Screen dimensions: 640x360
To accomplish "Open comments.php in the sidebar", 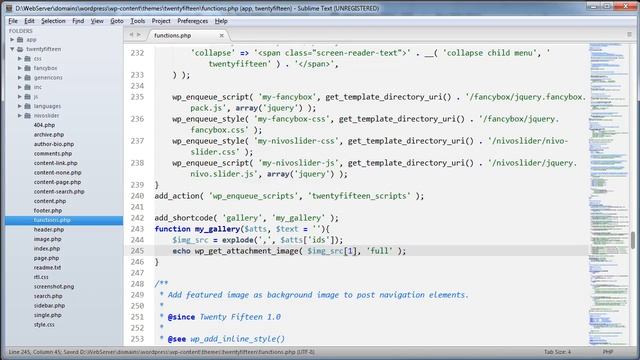I will [53, 153].
